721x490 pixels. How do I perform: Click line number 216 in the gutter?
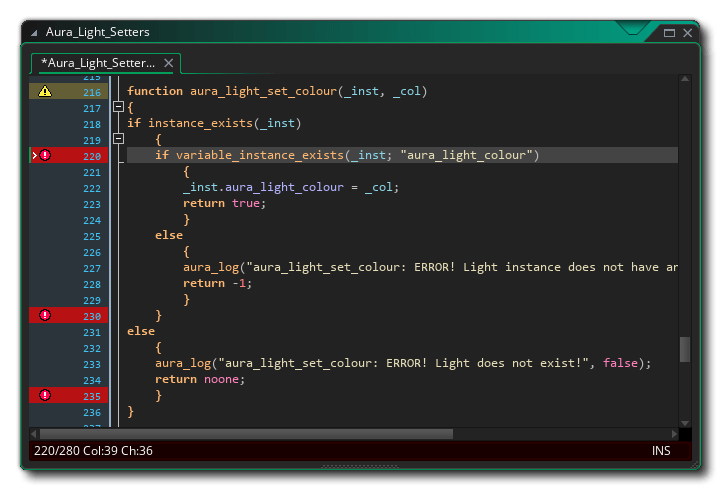[x=92, y=92]
